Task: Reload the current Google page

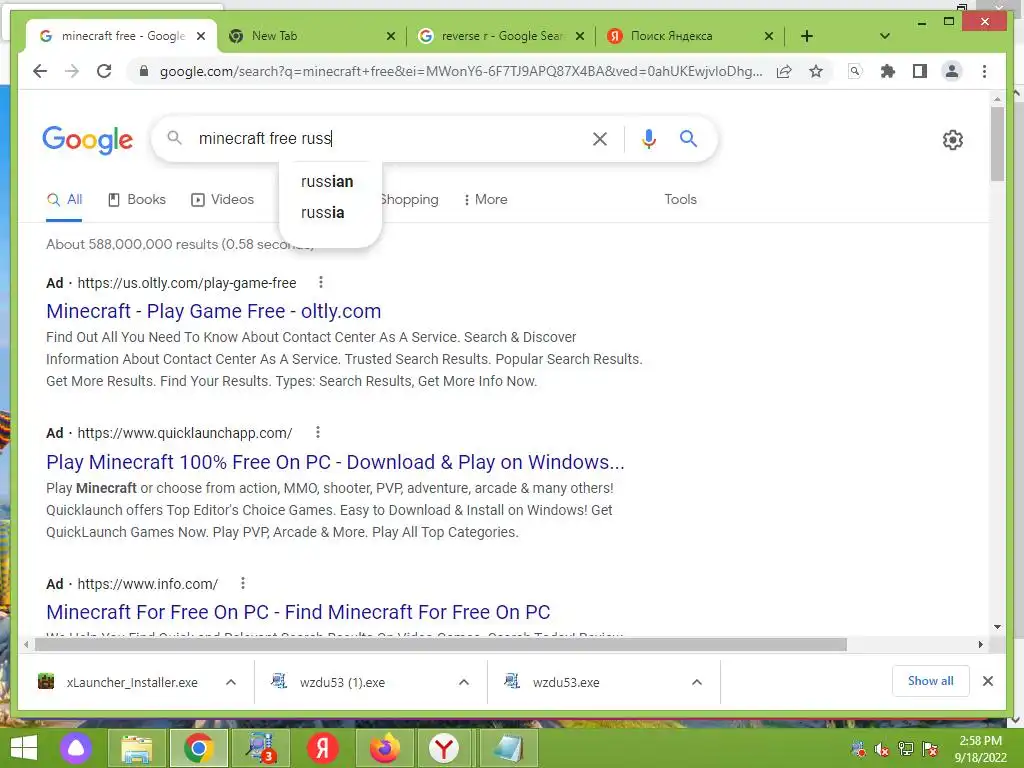Action: tap(104, 71)
